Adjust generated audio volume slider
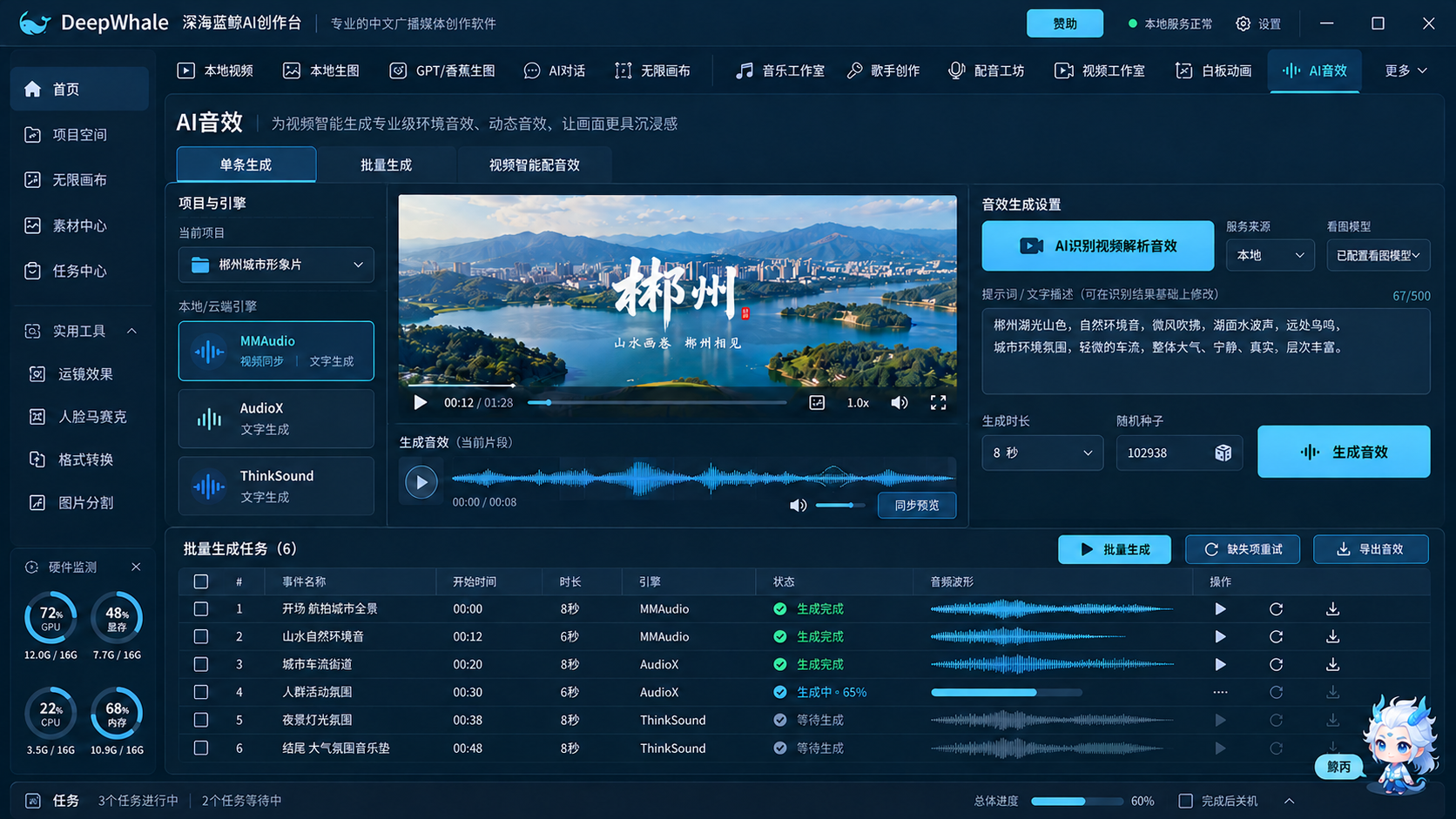Viewport: 1456px width, 819px height. pos(840,506)
